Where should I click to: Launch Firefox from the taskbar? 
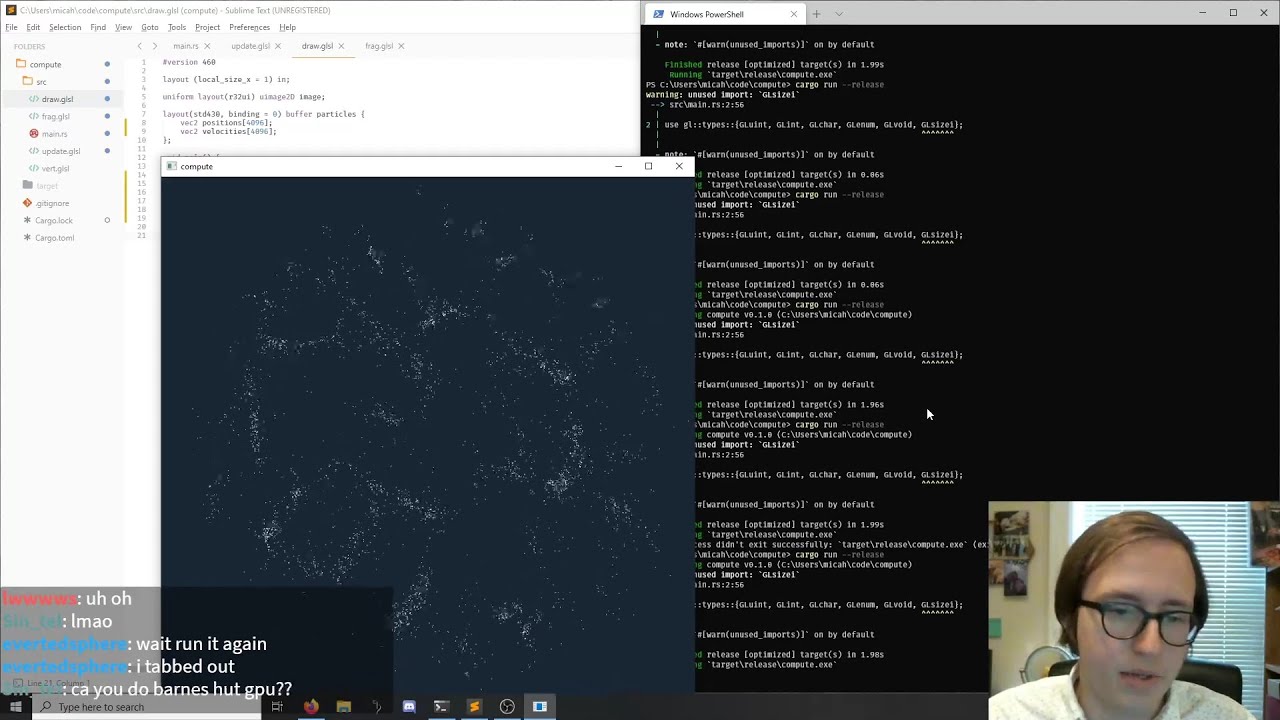click(311, 707)
